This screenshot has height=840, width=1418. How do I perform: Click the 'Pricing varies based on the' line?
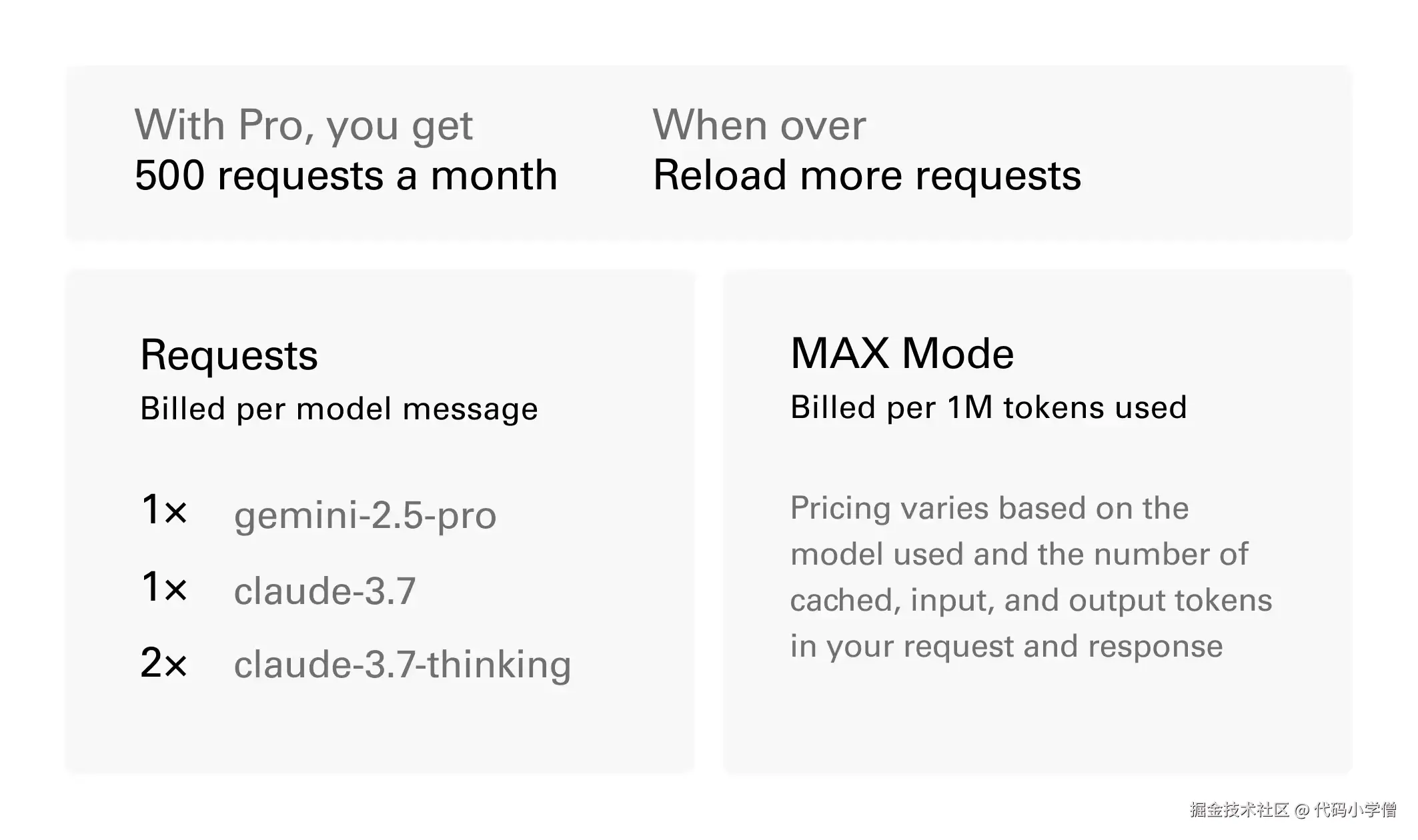point(989,509)
